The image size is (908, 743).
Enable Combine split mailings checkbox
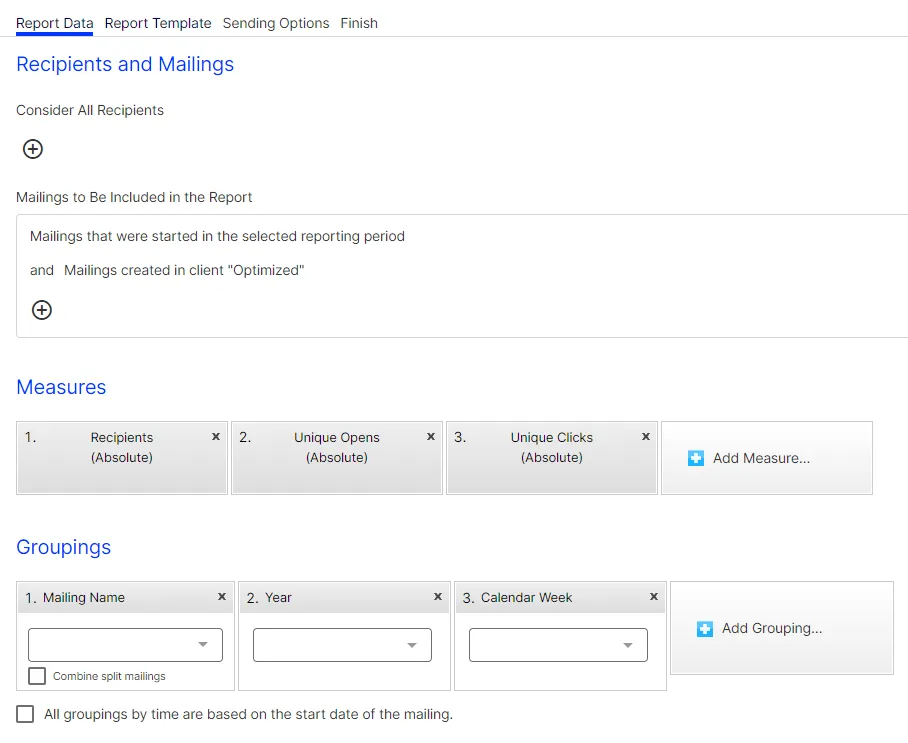click(x=37, y=676)
